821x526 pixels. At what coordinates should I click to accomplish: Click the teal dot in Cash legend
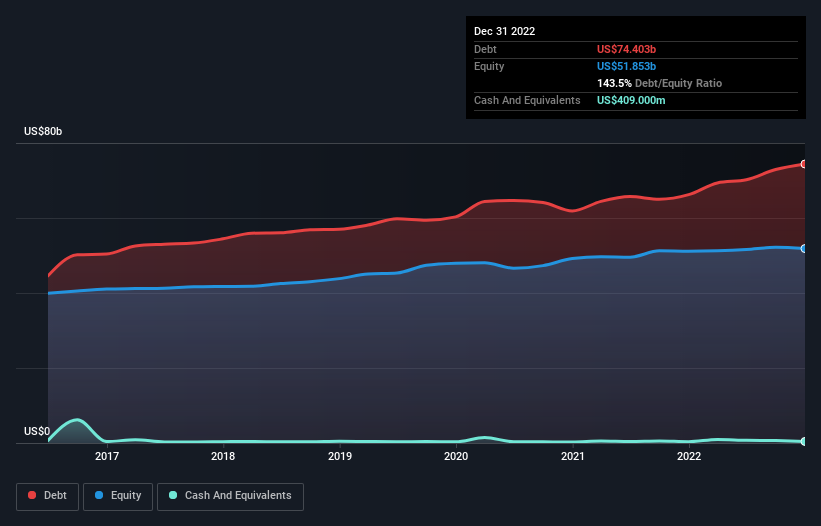pos(173,495)
